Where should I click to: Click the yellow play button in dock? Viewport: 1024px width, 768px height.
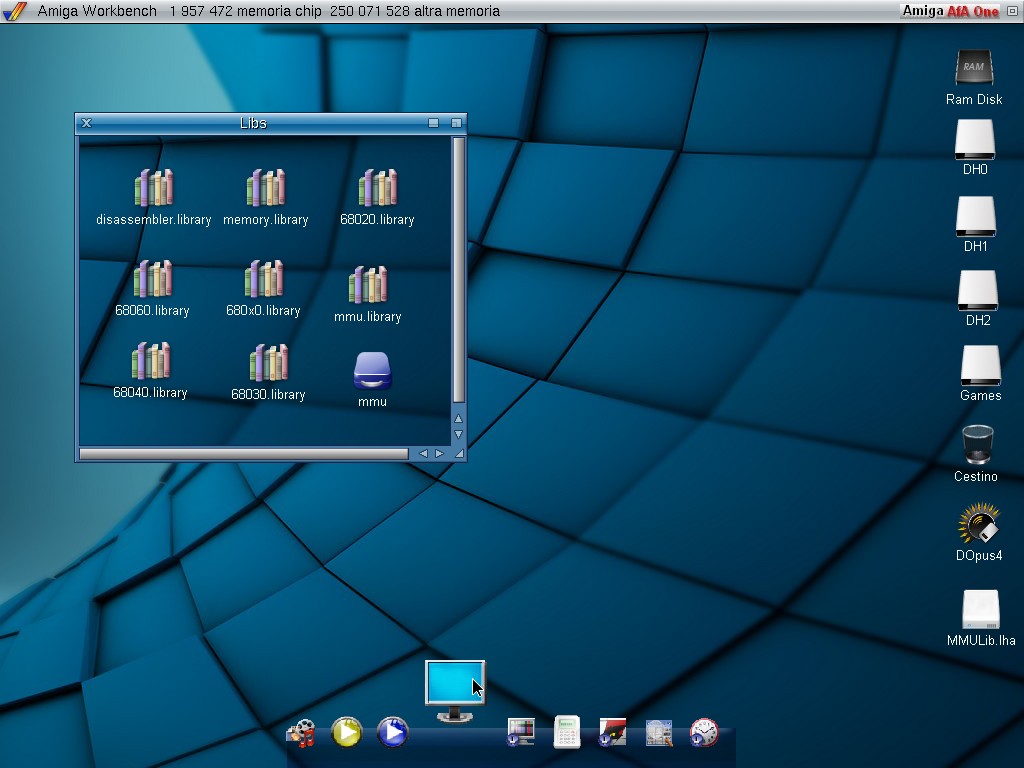(x=346, y=732)
